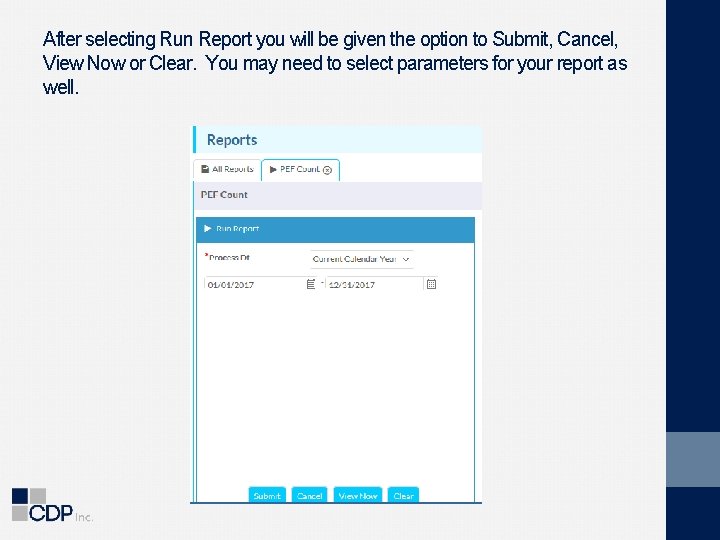Open the Current Calendar Year dropdown
Screen dimensions: 720x540
(x=360, y=259)
